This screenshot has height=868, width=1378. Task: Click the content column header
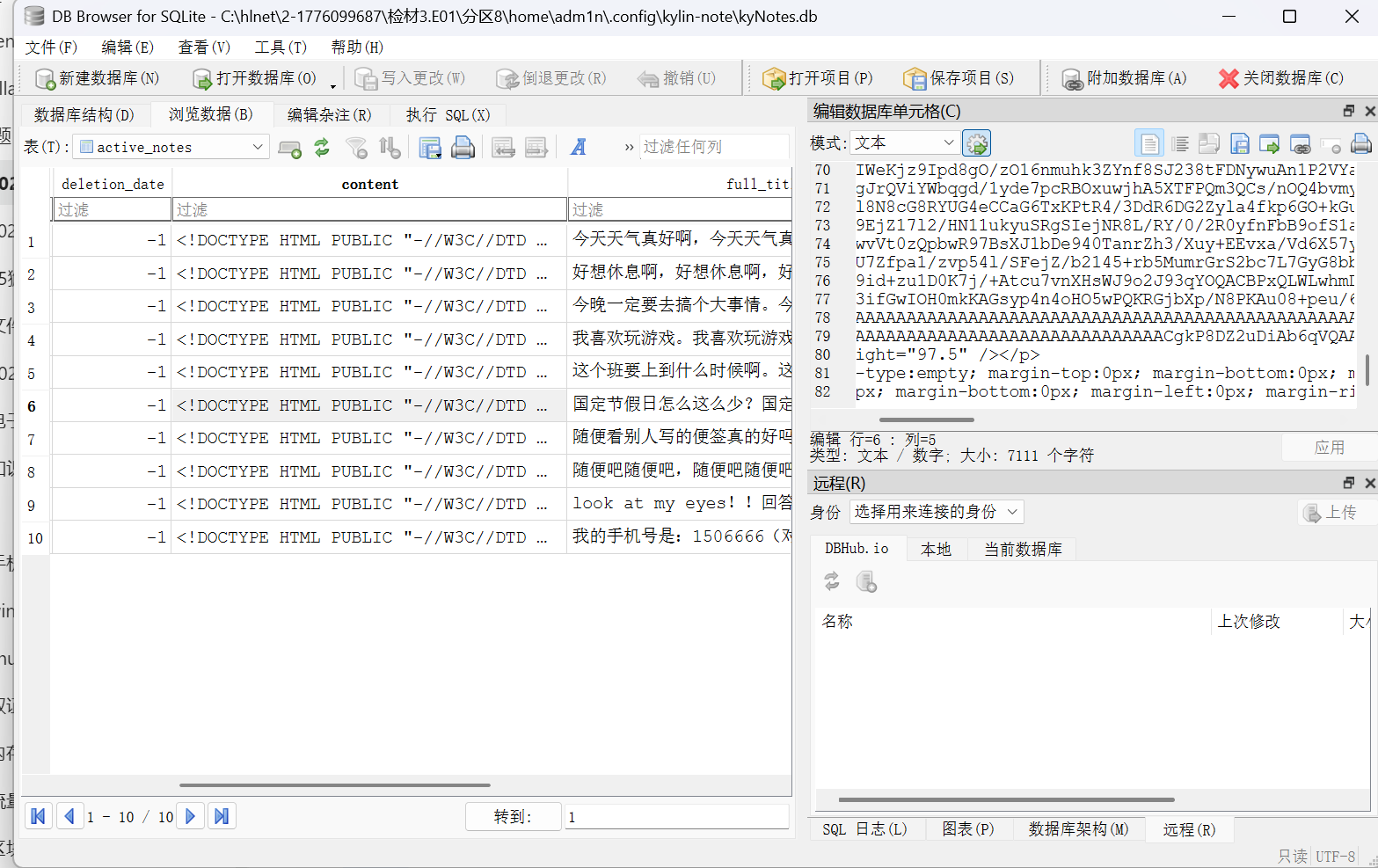click(x=369, y=184)
